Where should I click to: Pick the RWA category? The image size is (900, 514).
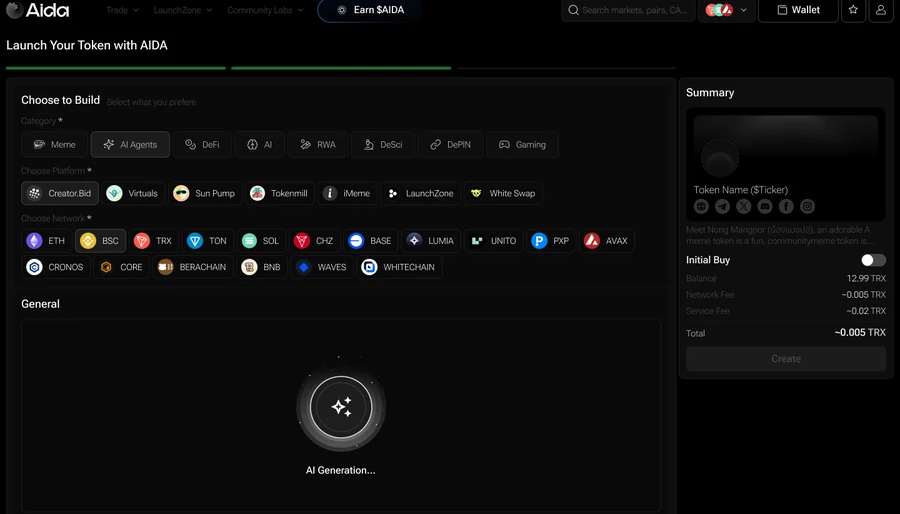[x=317, y=145]
